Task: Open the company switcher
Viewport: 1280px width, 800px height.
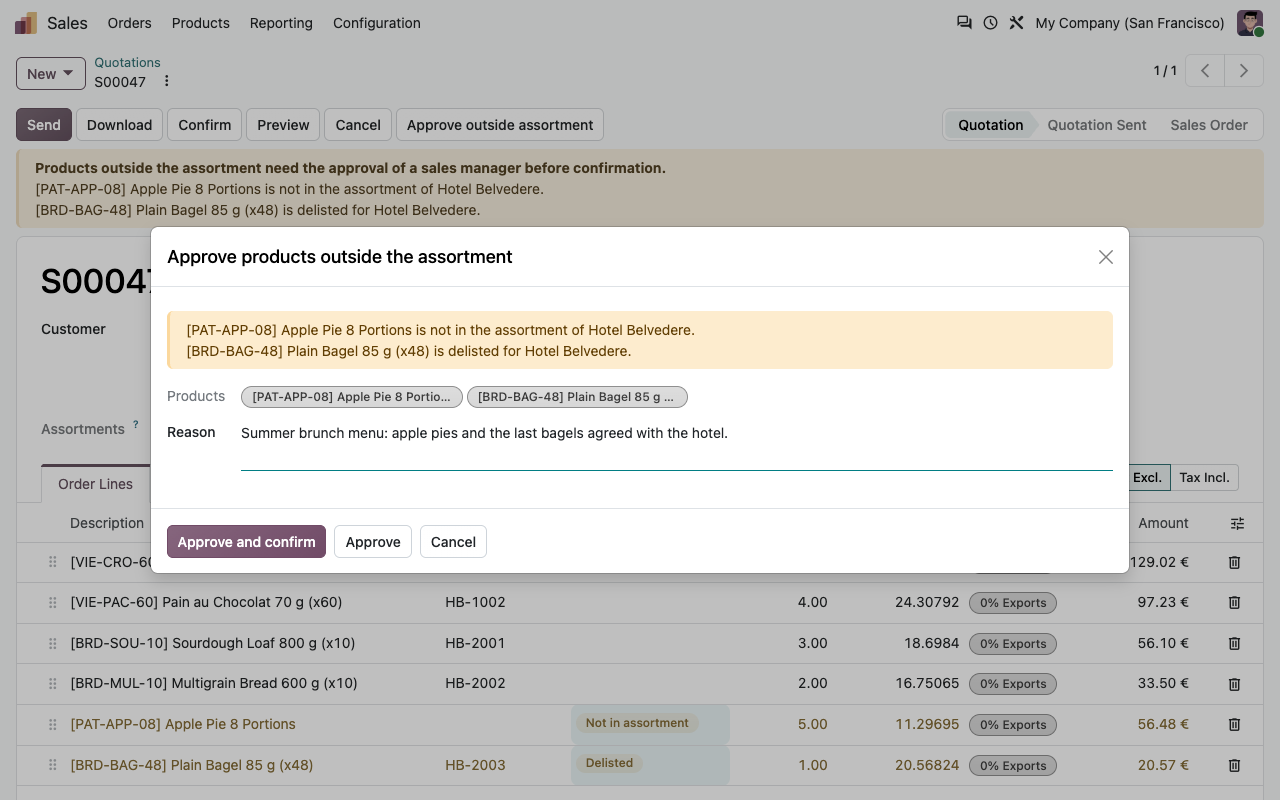Action: tap(1130, 23)
